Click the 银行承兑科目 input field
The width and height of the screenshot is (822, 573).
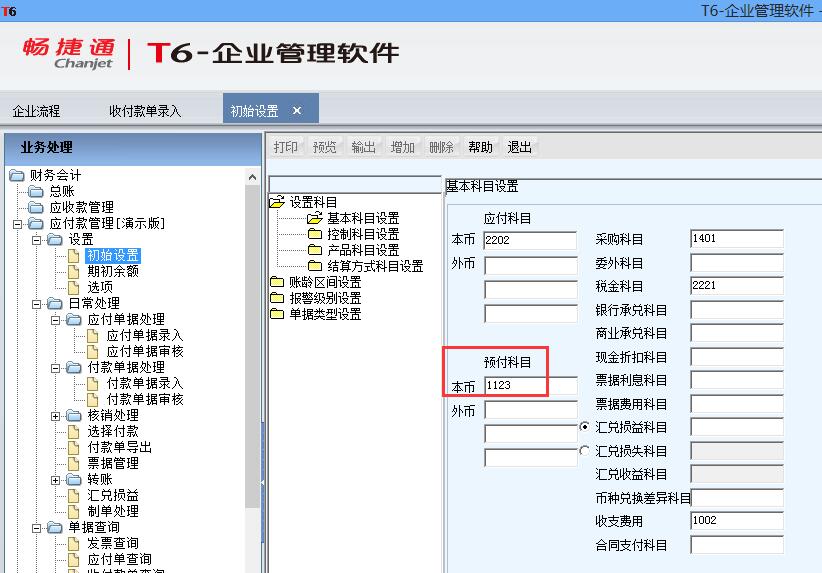point(737,310)
